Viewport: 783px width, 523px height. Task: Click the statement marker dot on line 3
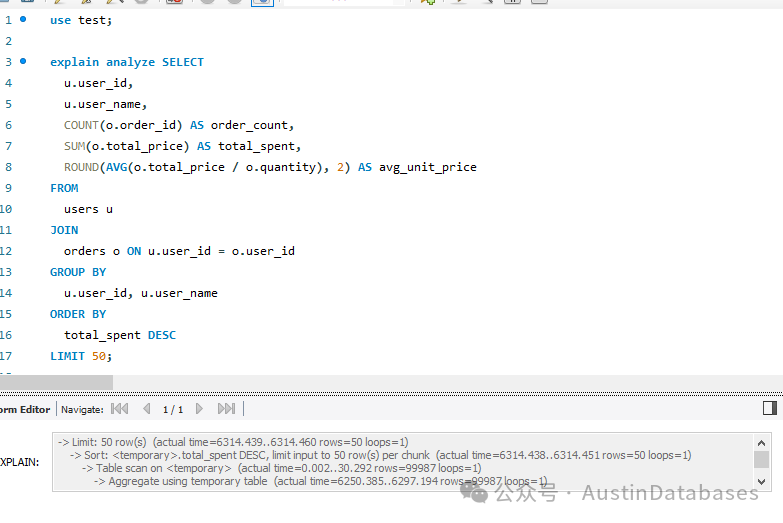click(x=23, y=61)
